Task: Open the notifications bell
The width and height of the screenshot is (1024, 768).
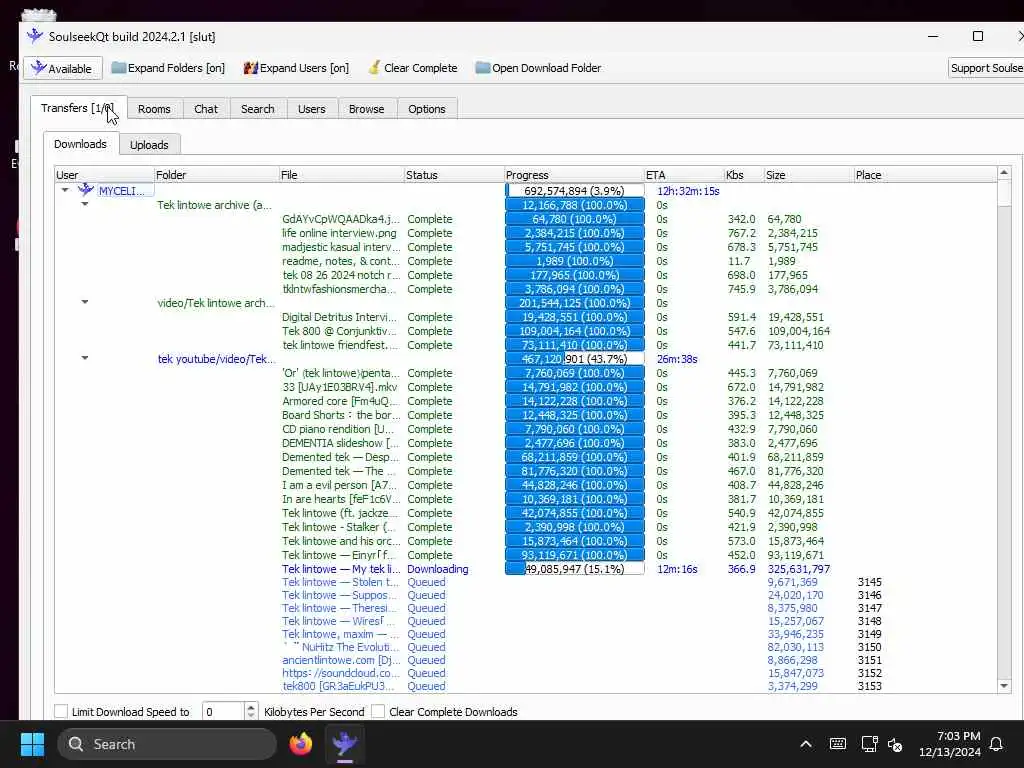Action: (x=997, y=744)
